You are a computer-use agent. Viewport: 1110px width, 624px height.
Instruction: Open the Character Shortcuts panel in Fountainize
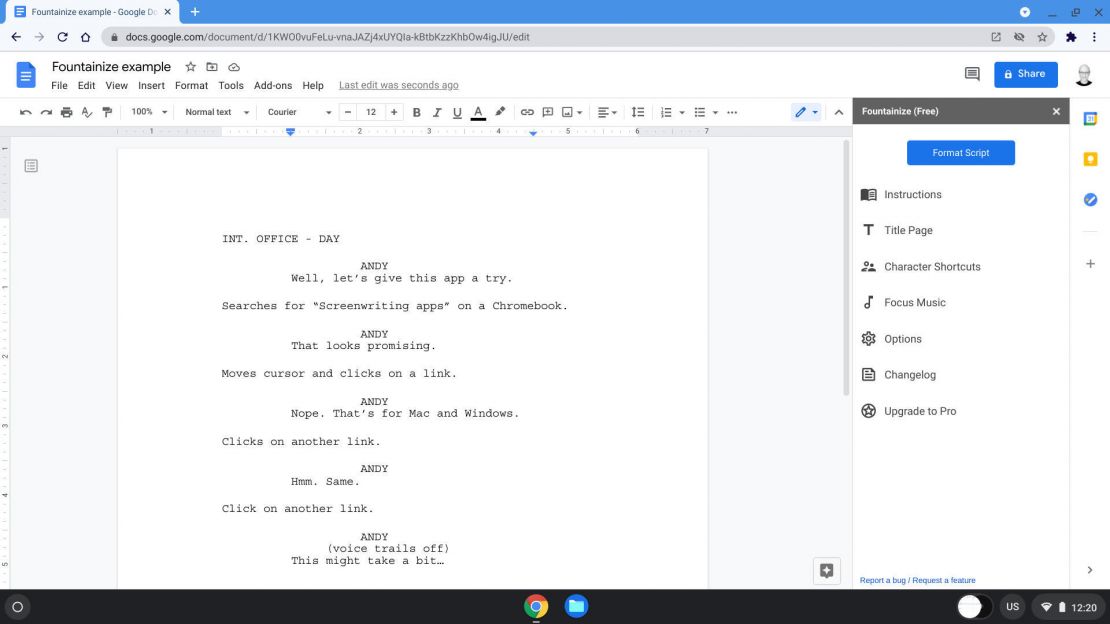[931, 266]
